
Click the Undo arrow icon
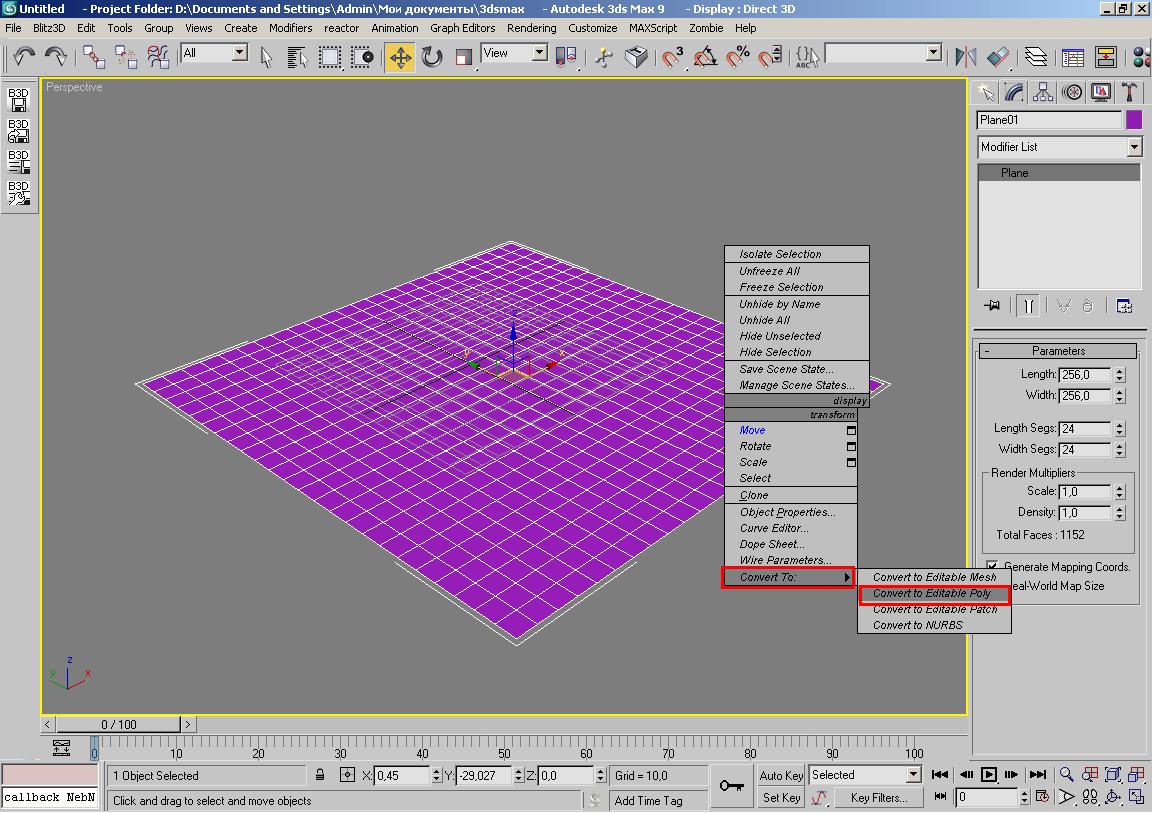click(24, 57)
